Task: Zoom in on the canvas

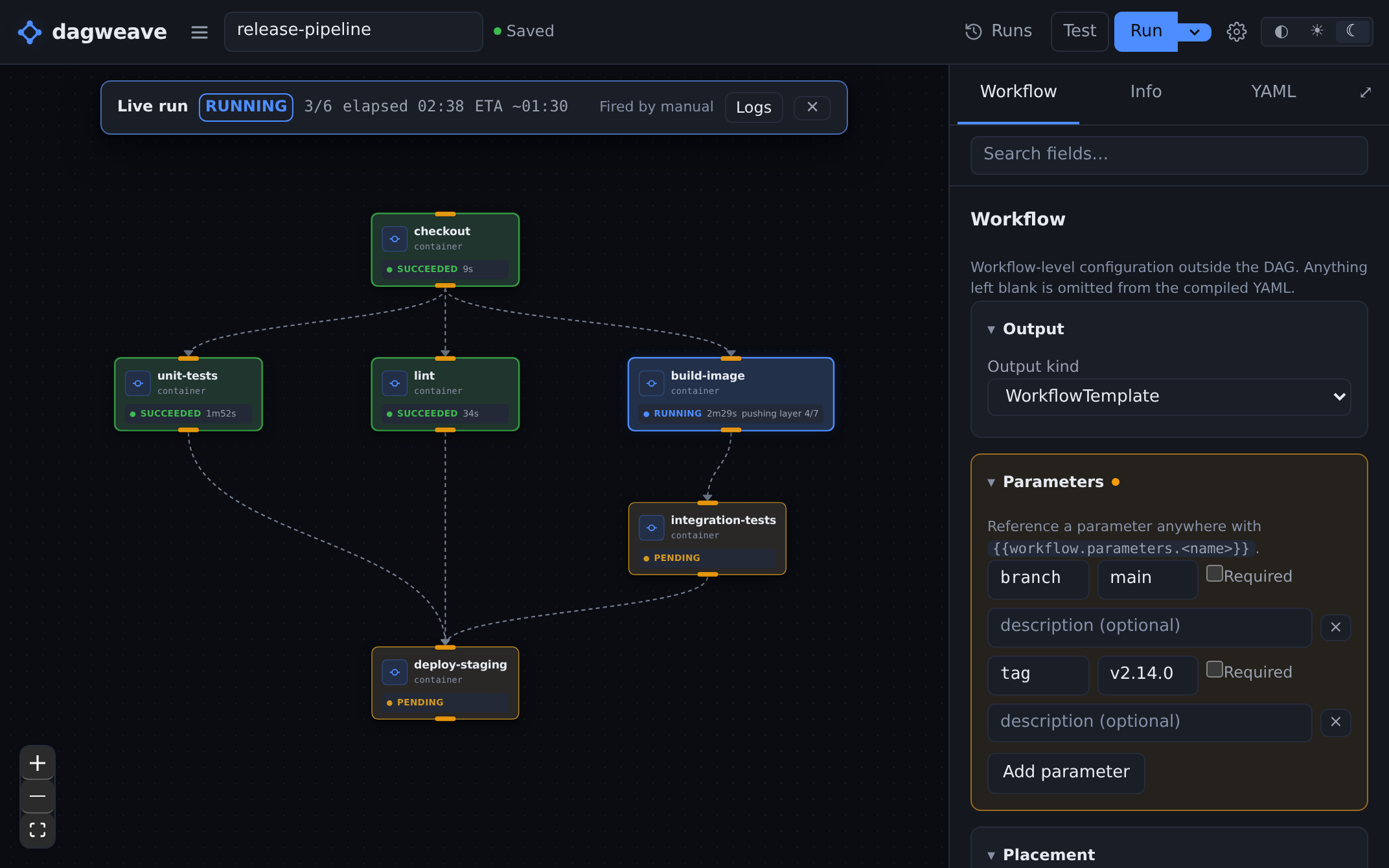Action: pos(38,763)
